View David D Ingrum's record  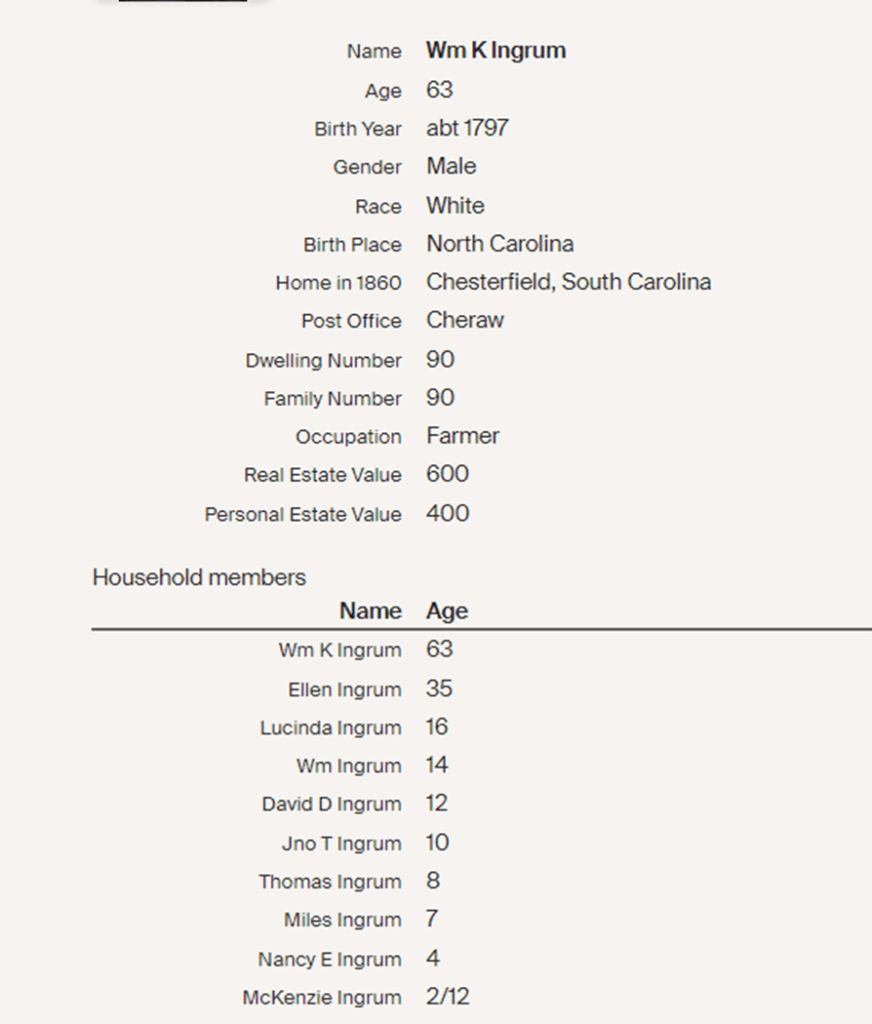[x=331, y=804]
